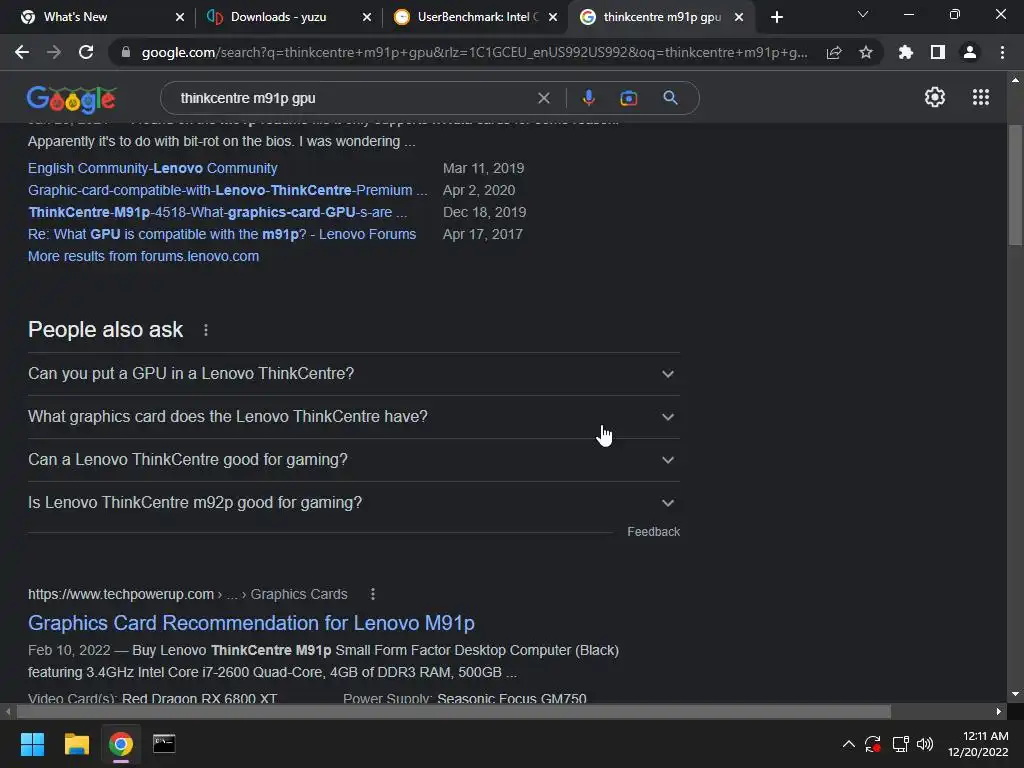Viewport: 1024px width, 768px height.
Task: Open terminal app on taskbar
Action: click(164, 744)
